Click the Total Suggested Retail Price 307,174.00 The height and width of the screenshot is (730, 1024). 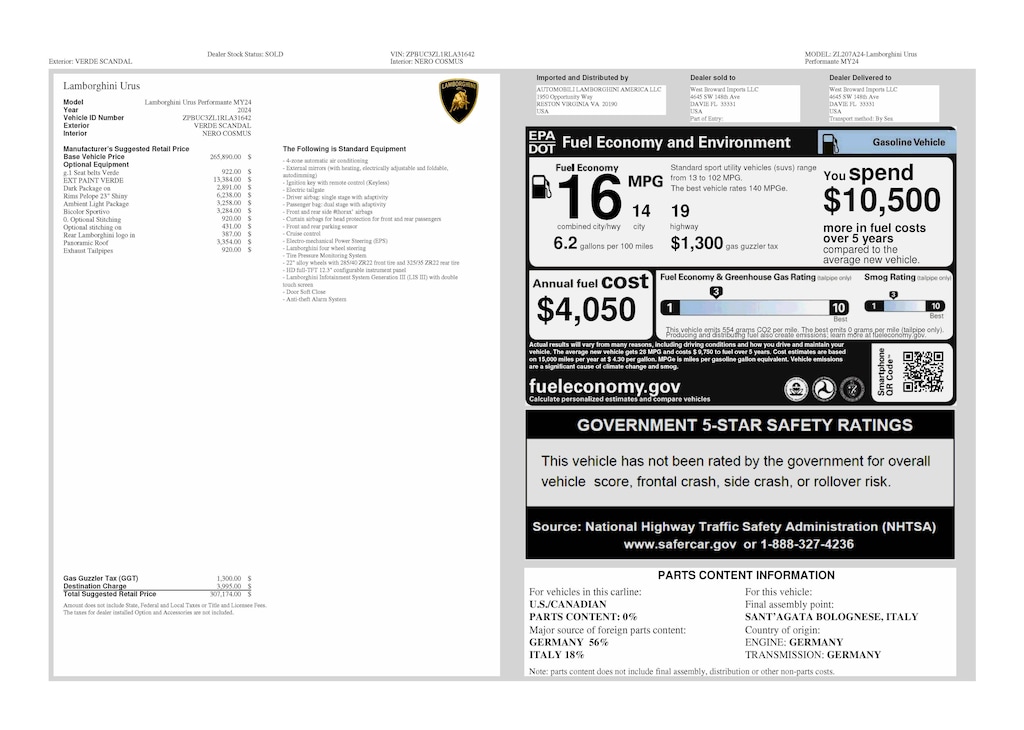225,594
